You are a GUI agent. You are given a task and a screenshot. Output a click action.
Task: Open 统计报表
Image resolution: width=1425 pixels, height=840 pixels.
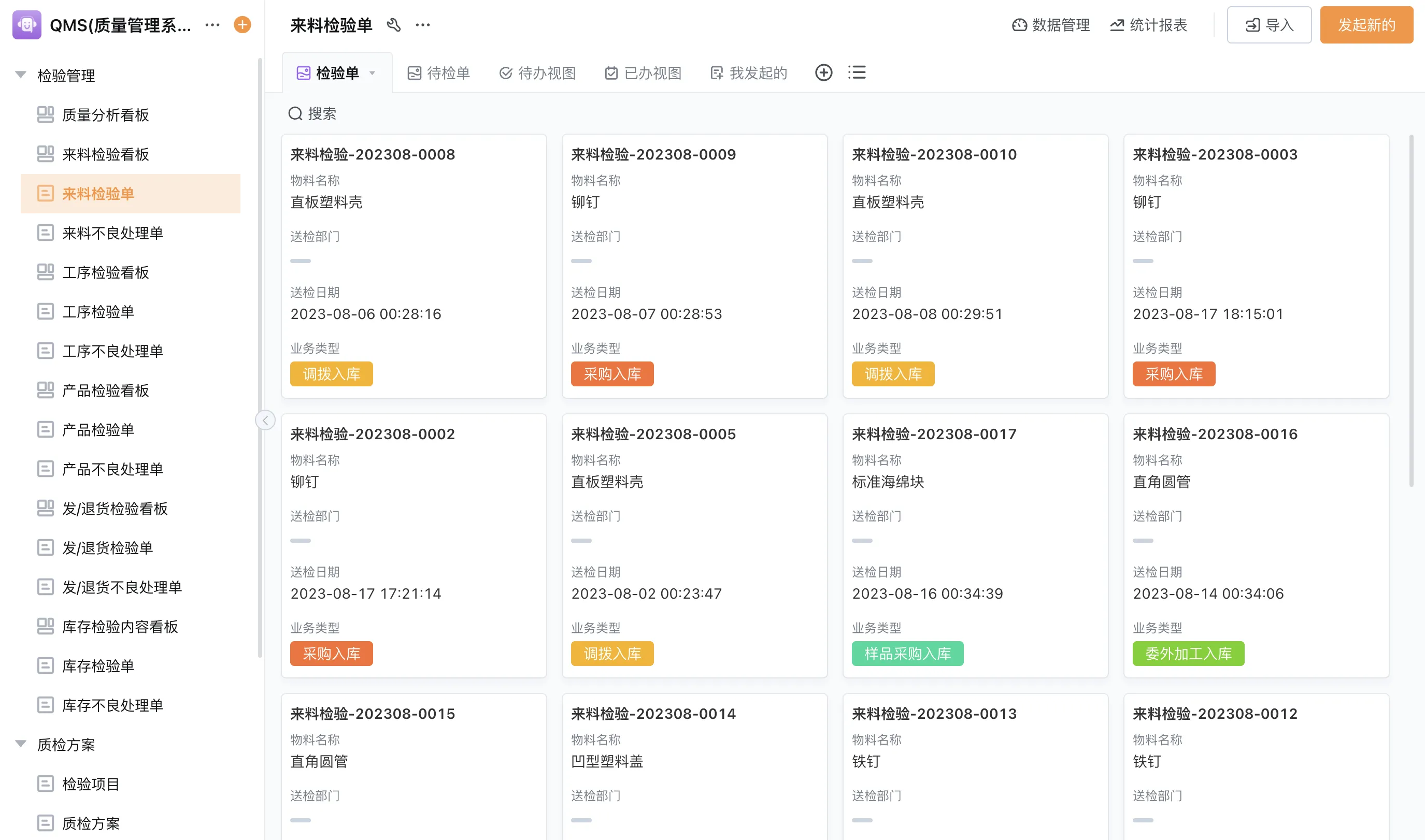pos(1149,25)
